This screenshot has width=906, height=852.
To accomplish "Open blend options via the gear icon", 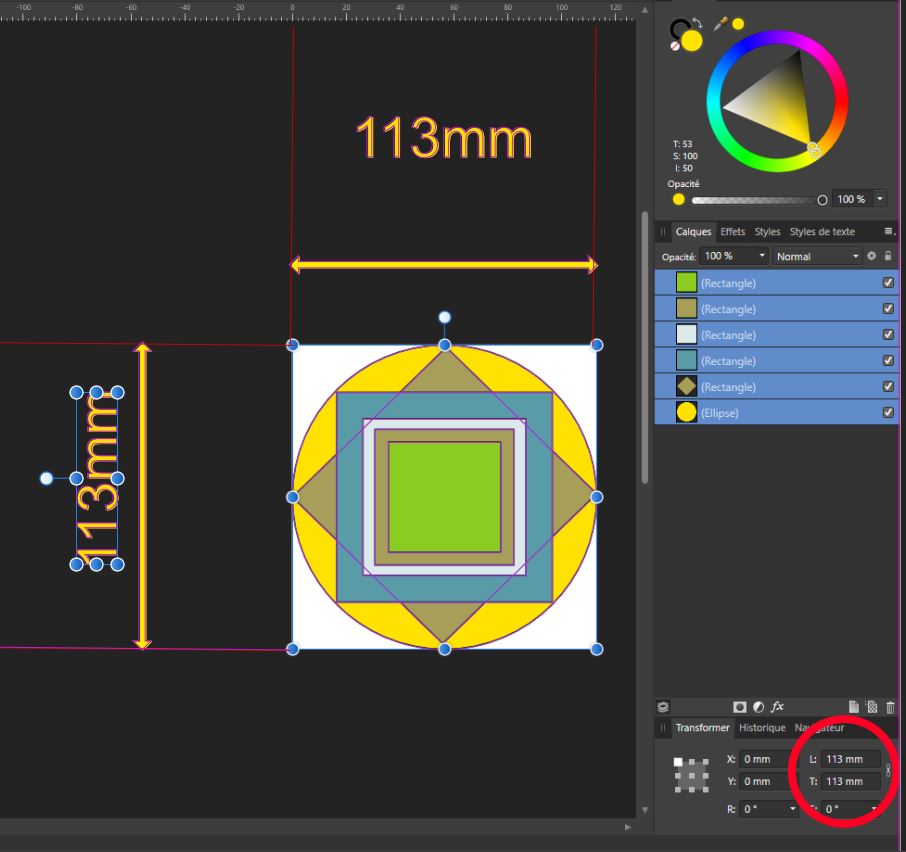I will click(x=871, y=255).
